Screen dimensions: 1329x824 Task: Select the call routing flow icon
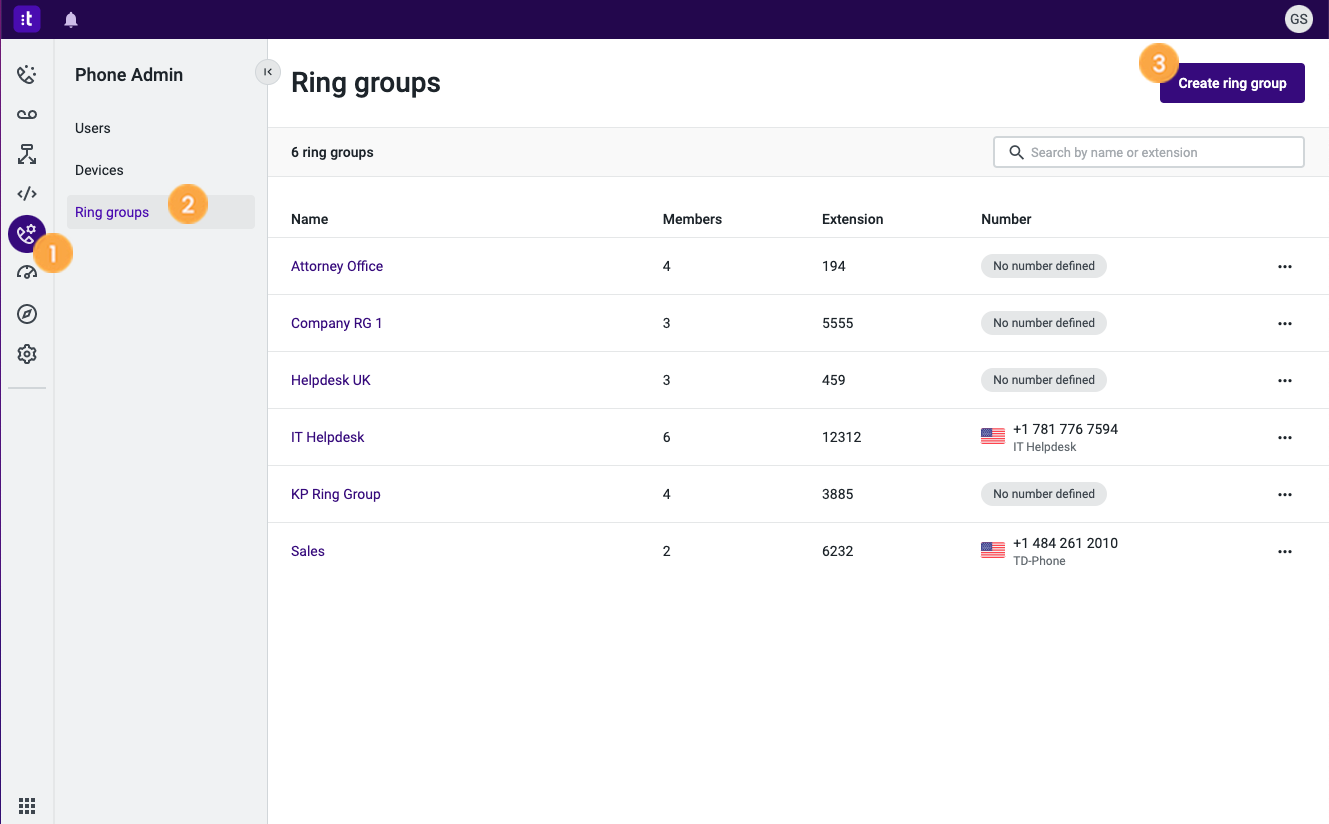click(27, 154)
